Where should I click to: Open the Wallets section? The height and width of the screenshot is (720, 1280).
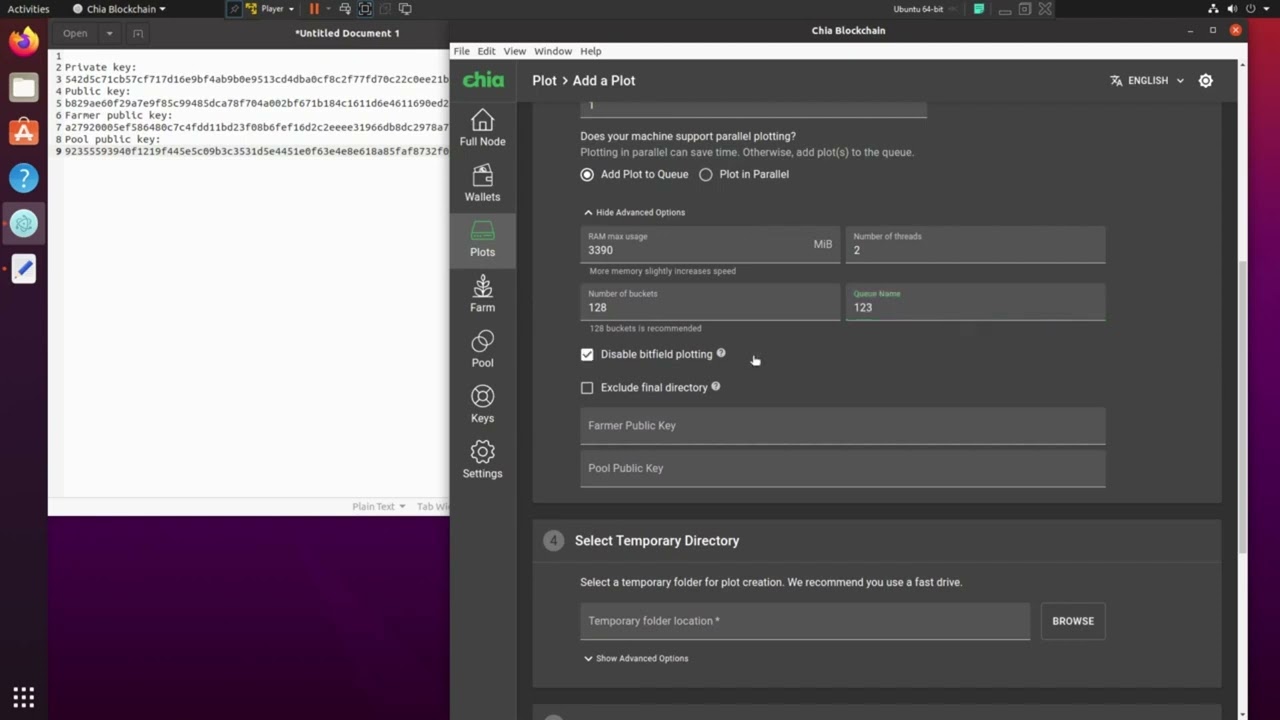482,183
